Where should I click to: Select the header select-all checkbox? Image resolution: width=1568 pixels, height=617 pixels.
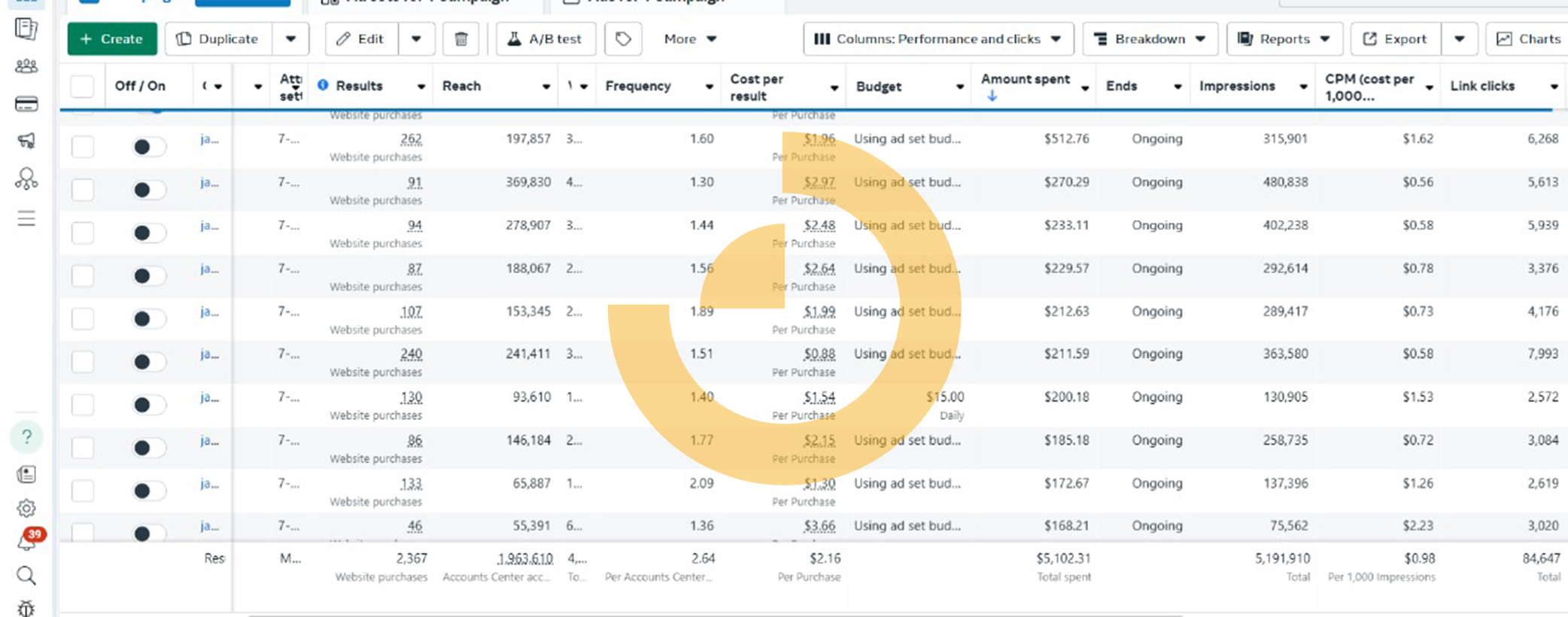click(x=82, y=87)
